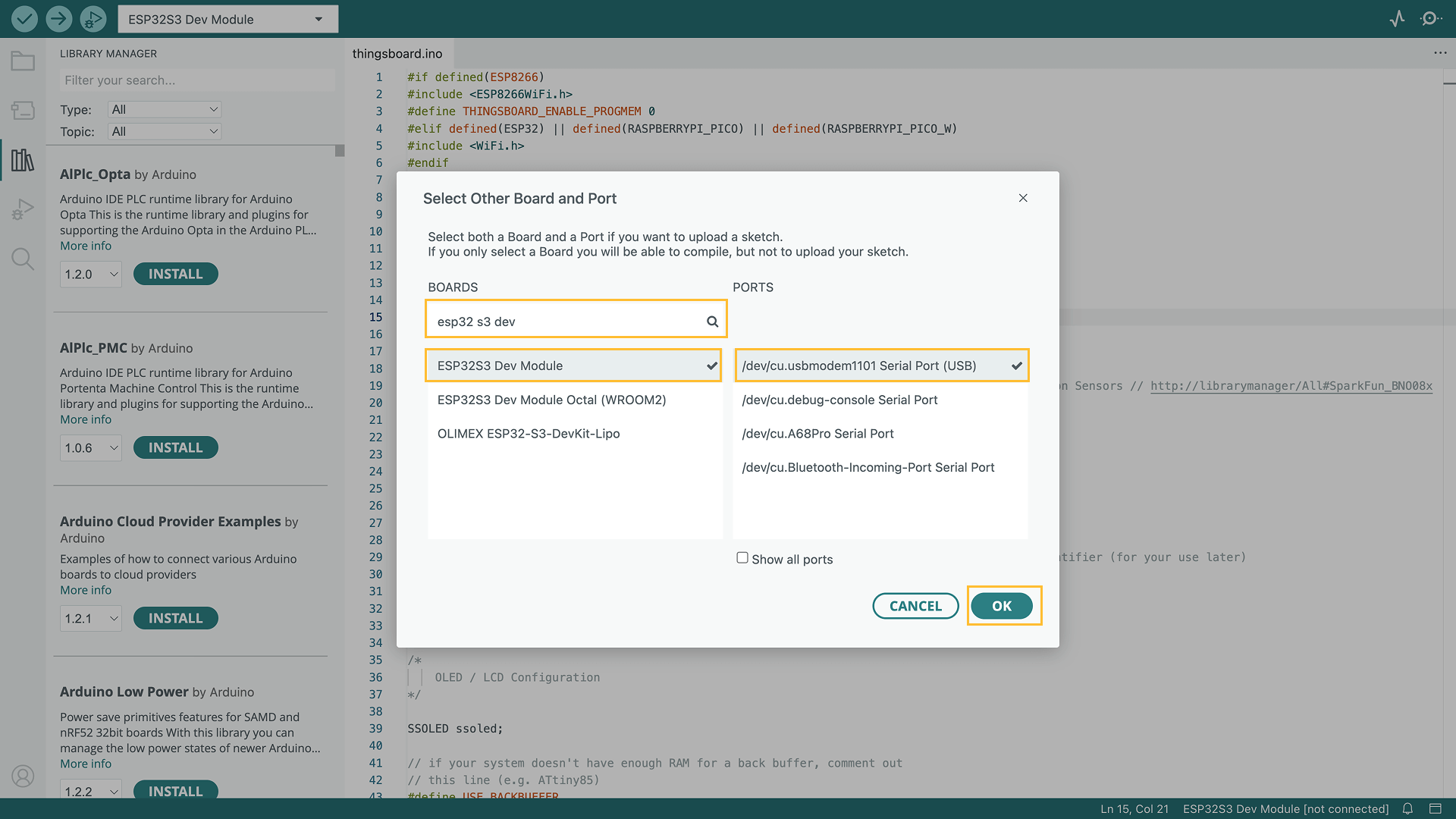Click the Verify sketch checkmark icon
This screenshot has height=819, width=1456.
pyautogui.click(x=24, y=19)
